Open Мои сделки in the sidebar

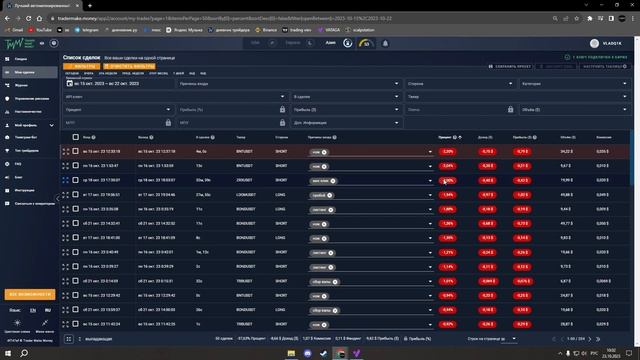tap(29, 72)
